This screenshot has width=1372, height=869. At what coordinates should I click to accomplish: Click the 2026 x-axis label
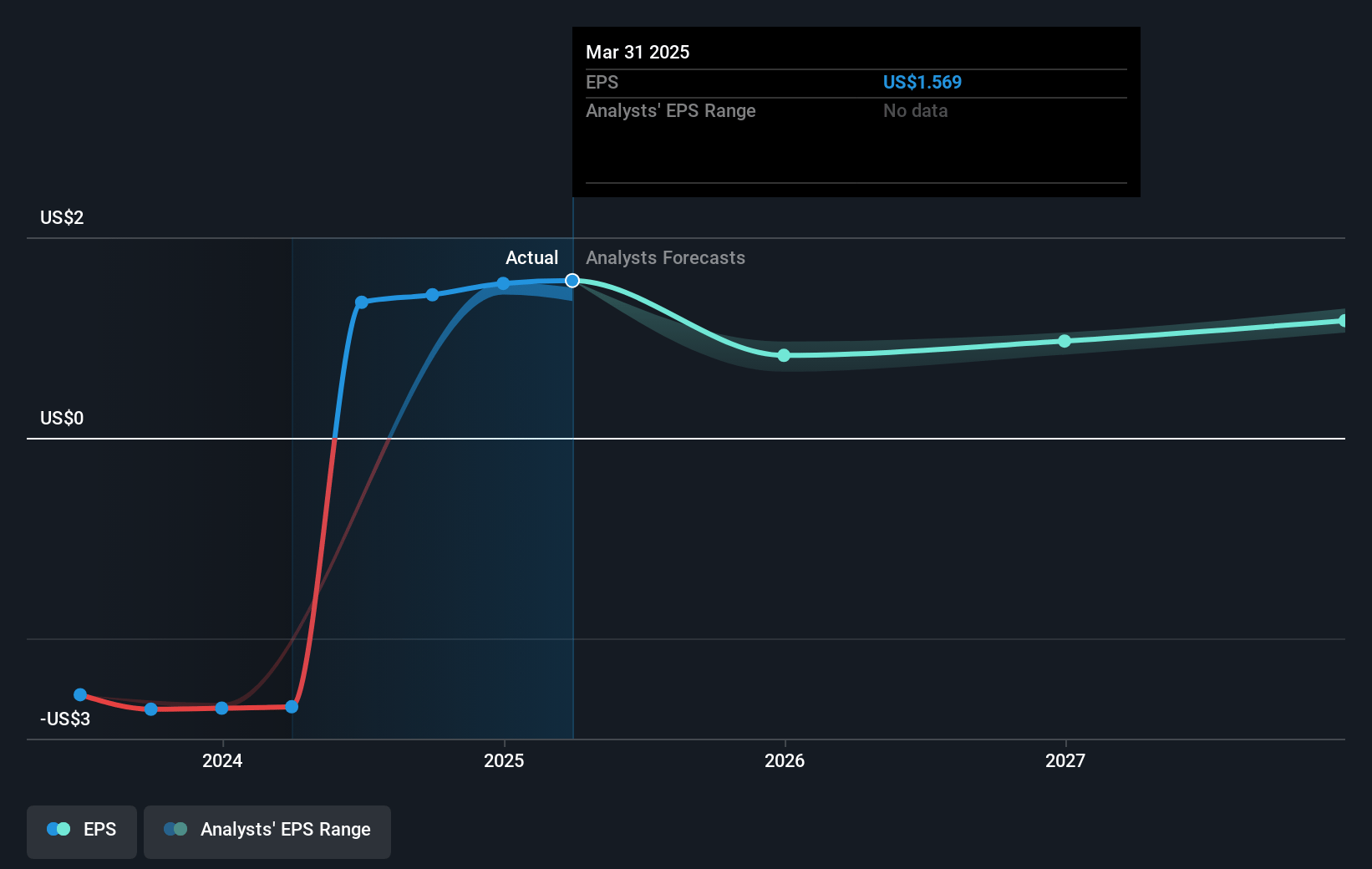pyautogui.click(x=785, y=760)
